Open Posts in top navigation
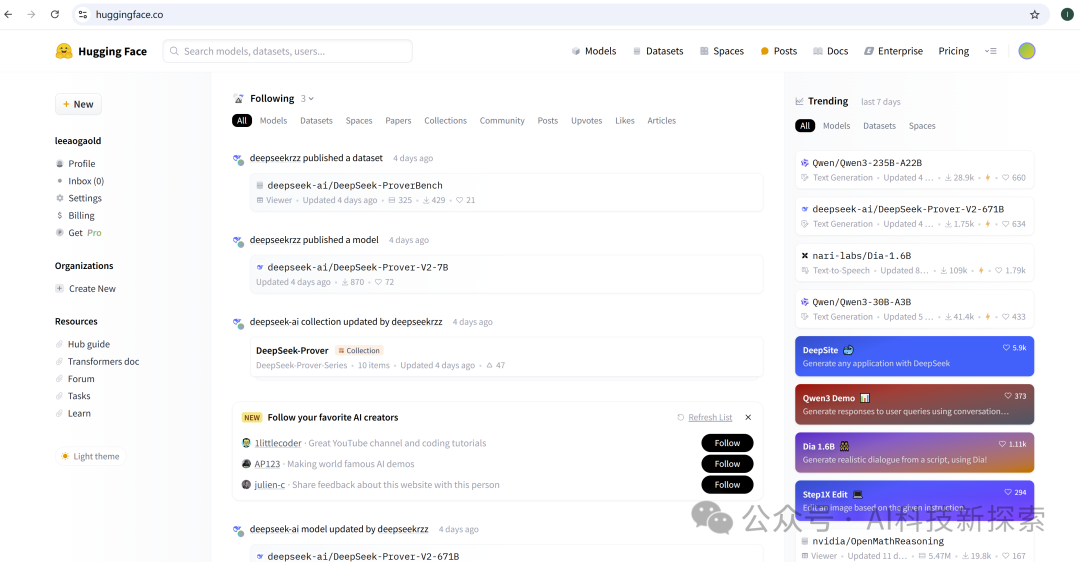The width and height of the screenshot is (1080, 562). click(778, 51)
